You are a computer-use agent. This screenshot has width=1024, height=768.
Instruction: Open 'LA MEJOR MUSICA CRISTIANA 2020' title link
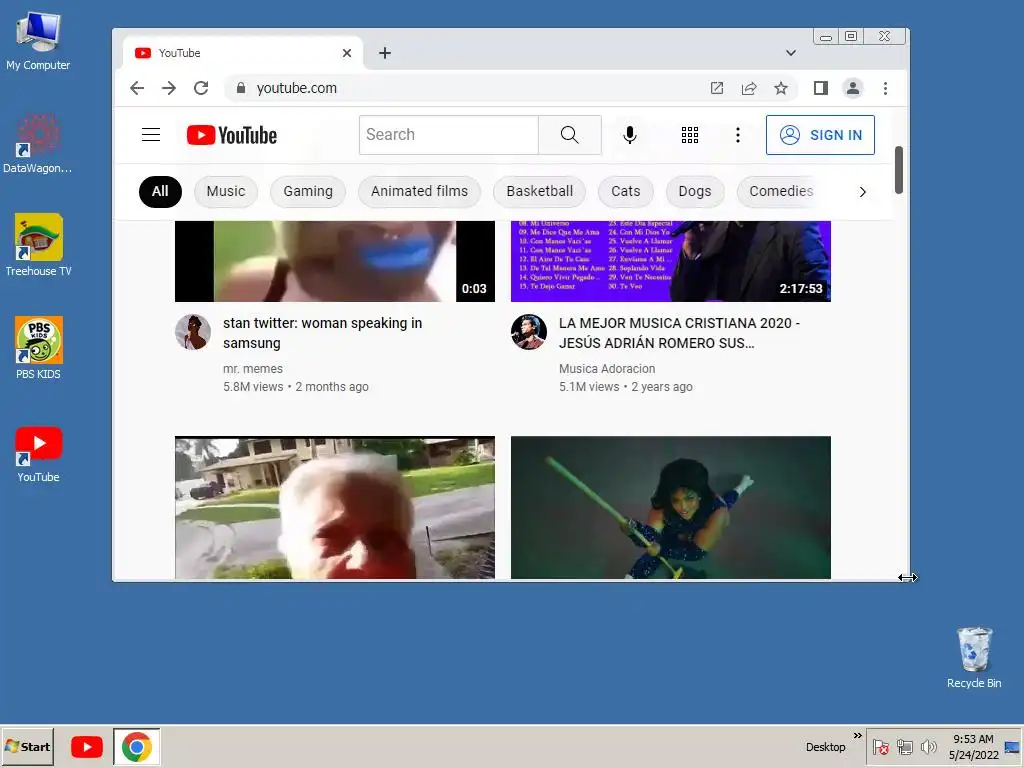679,333
